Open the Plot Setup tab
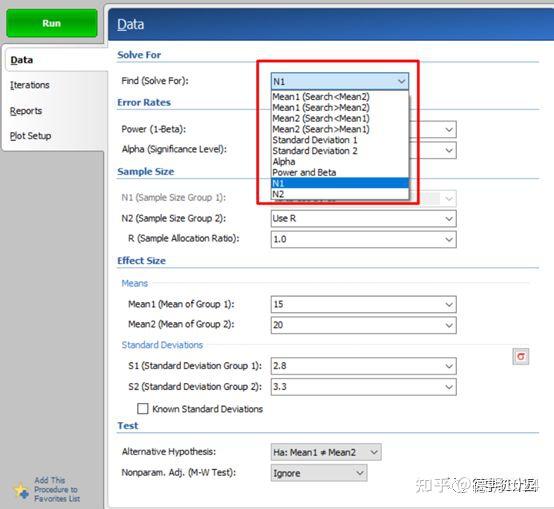 pyautogui.click(x=30, y=136)
